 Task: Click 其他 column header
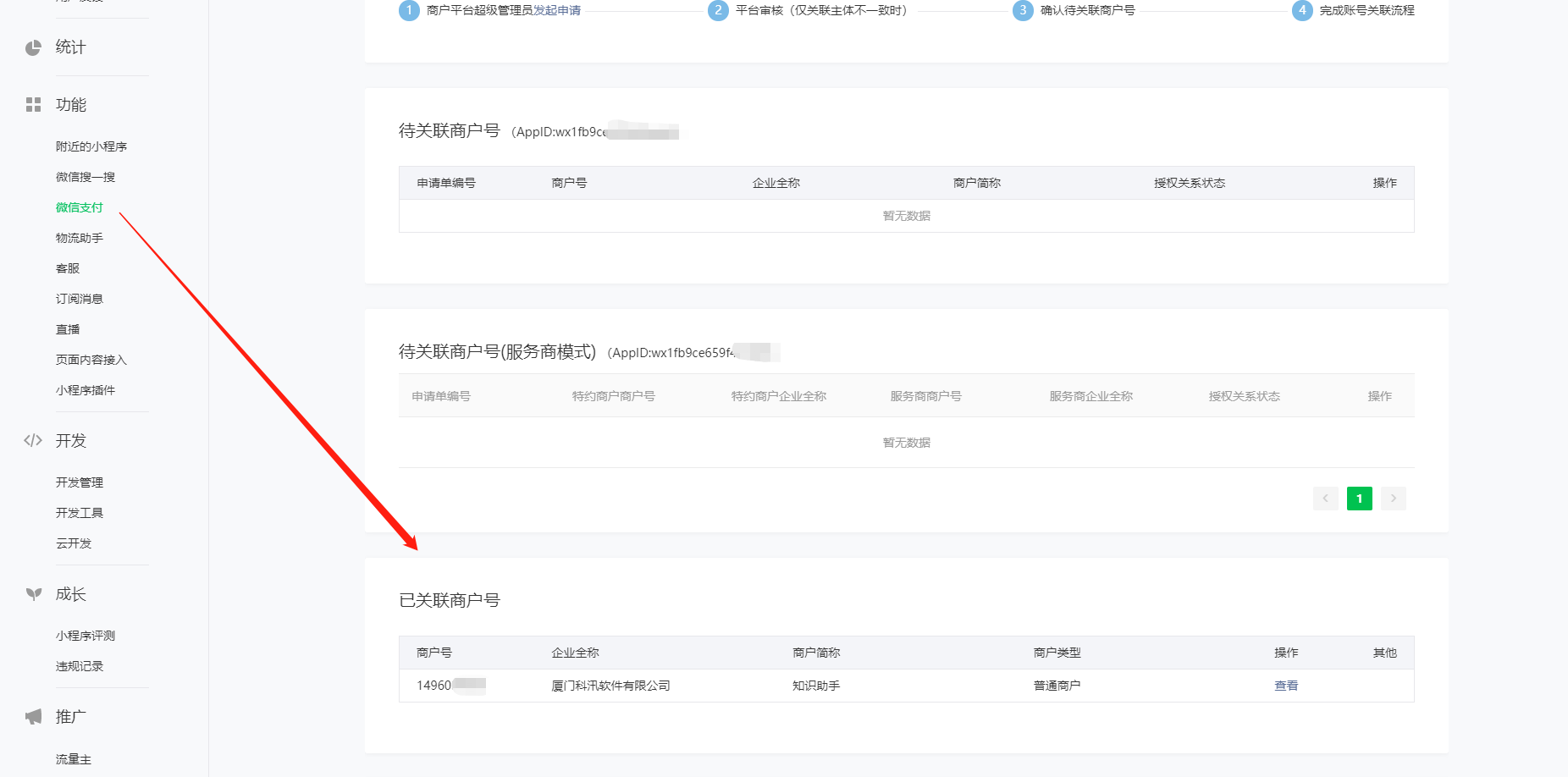[x=1385, y=653]
